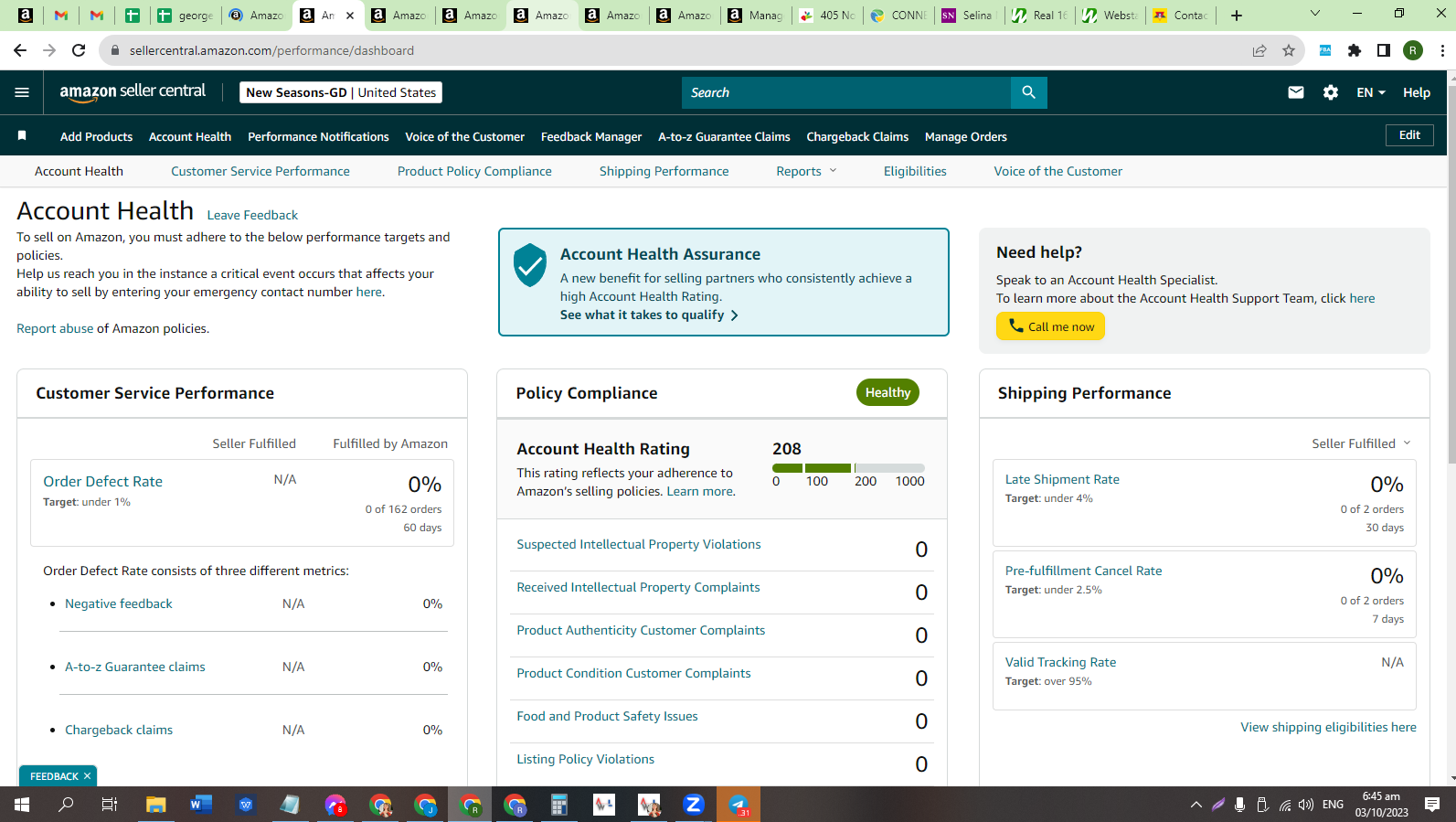Open Microsoft Word from the taskbar
The height and width of the screenshot is (822, 1456).
200,805
